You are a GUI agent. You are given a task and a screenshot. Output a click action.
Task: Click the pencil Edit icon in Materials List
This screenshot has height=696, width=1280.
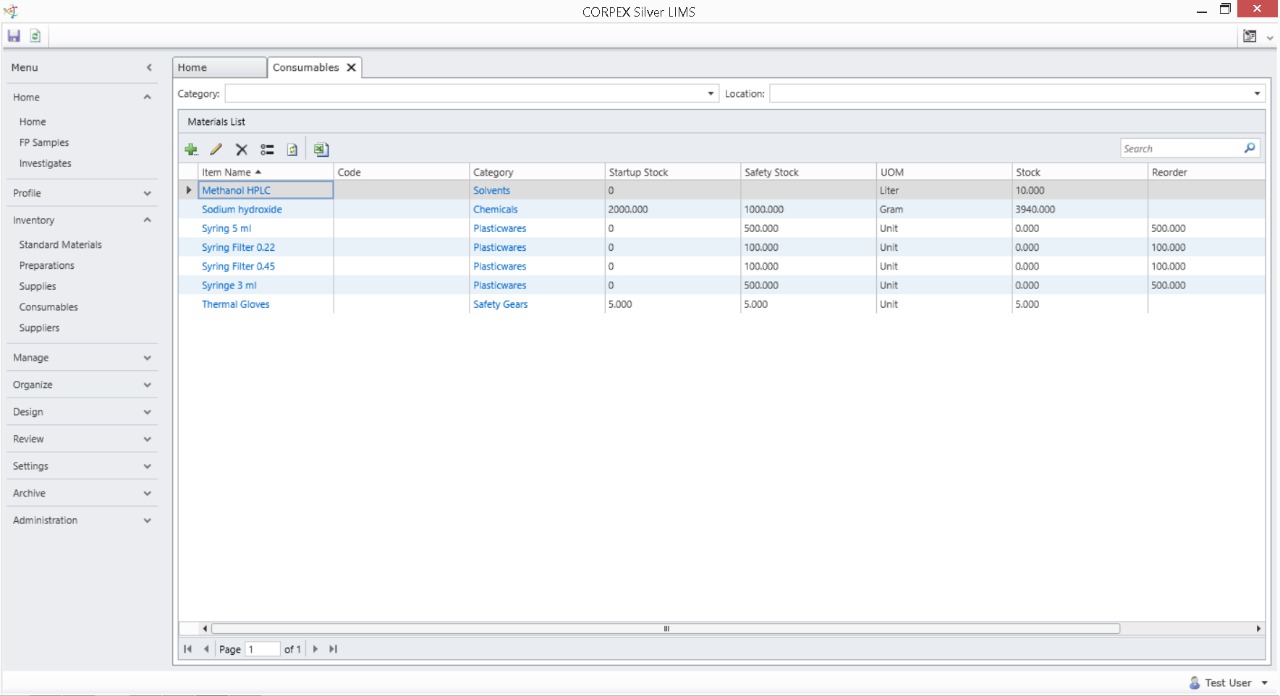[x=216, y=150]
